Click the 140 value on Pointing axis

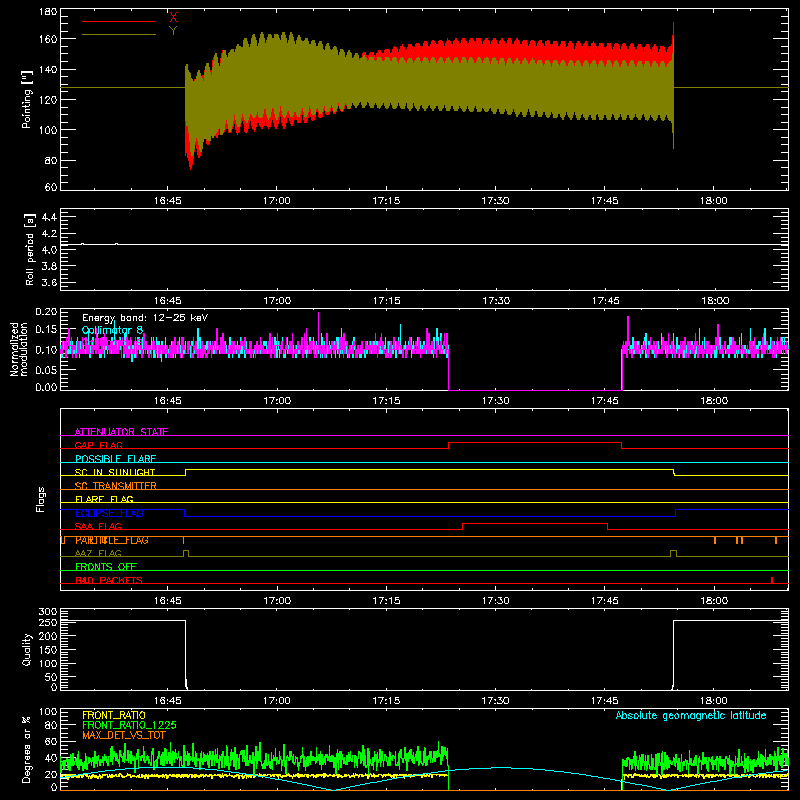point(48,69)
